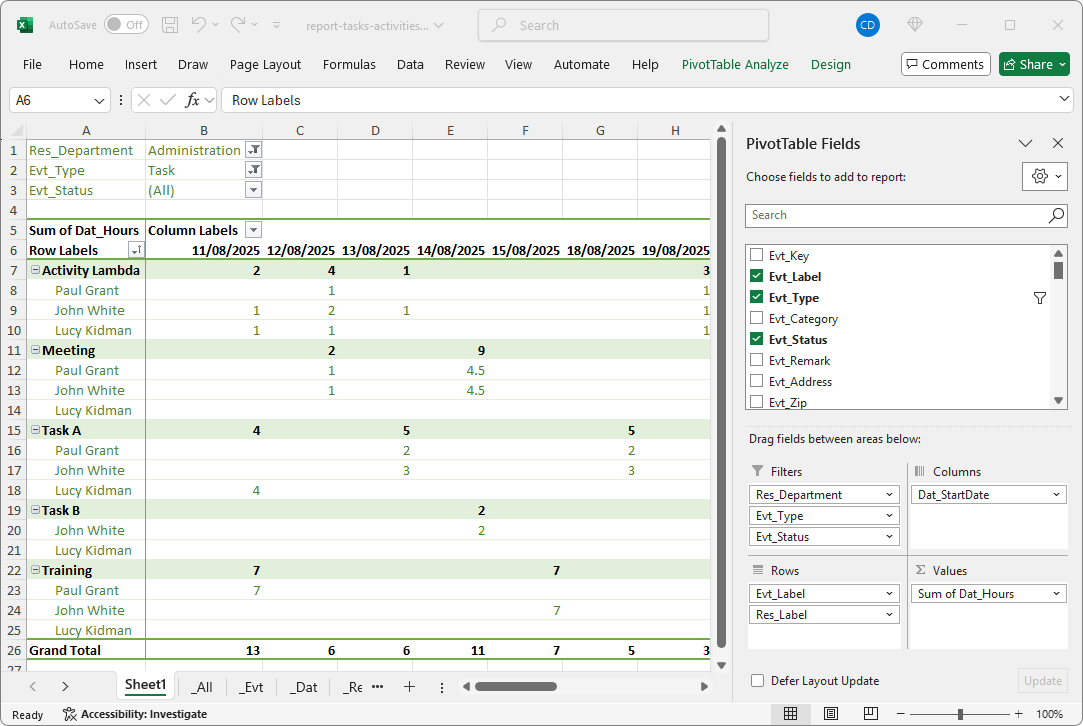Click the Share button

click(1034, 64)
